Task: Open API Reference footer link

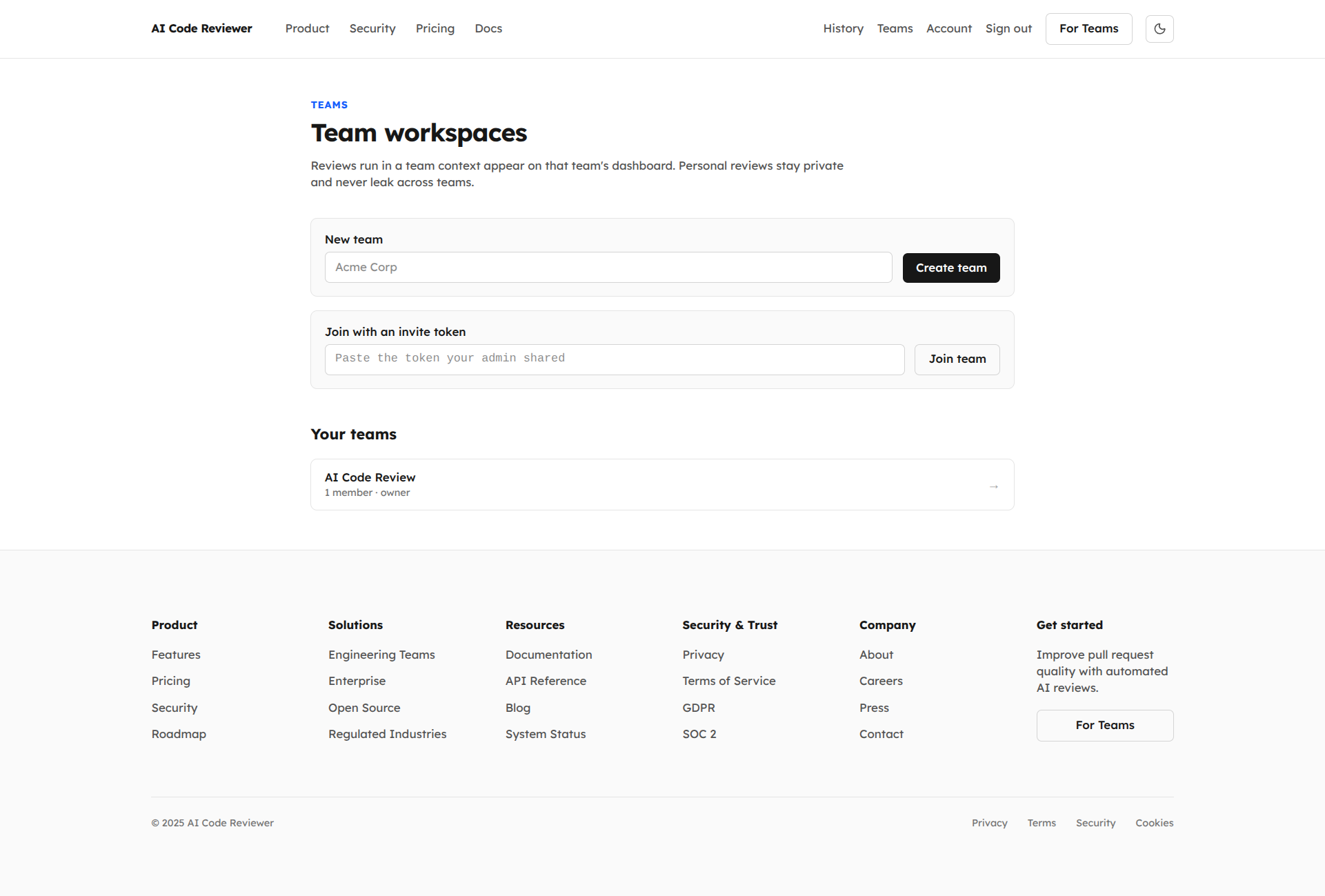Action: pos(546,681)
